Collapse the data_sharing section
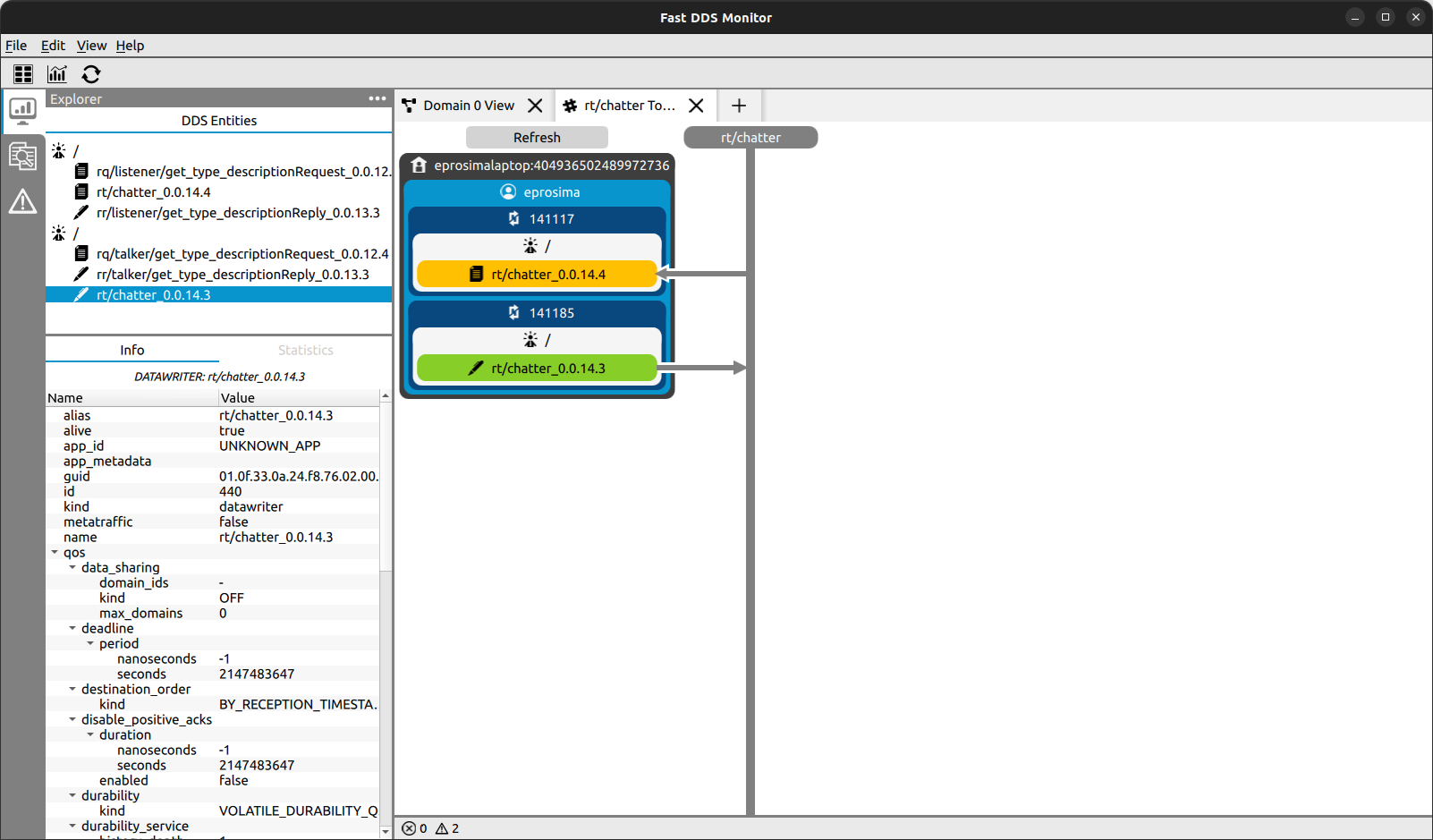 72,568
